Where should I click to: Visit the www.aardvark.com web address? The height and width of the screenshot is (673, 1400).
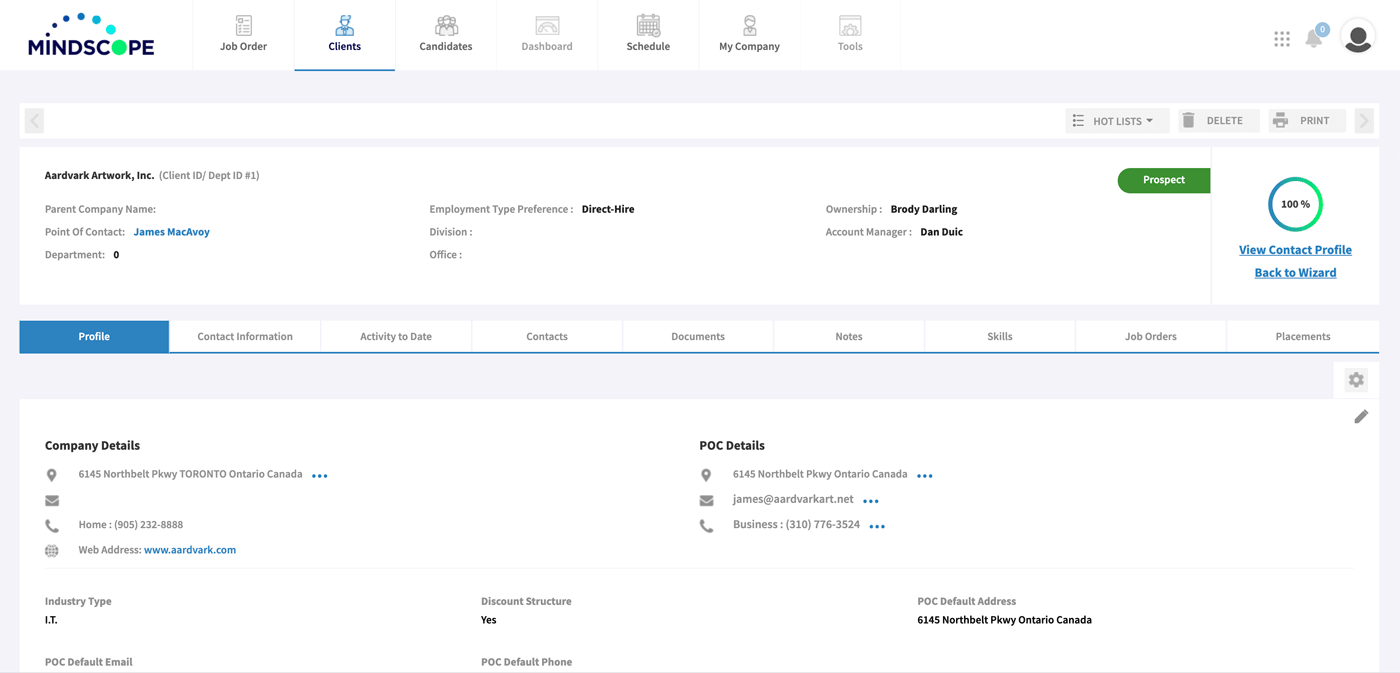pyautogui.click(x=190, y=549)
